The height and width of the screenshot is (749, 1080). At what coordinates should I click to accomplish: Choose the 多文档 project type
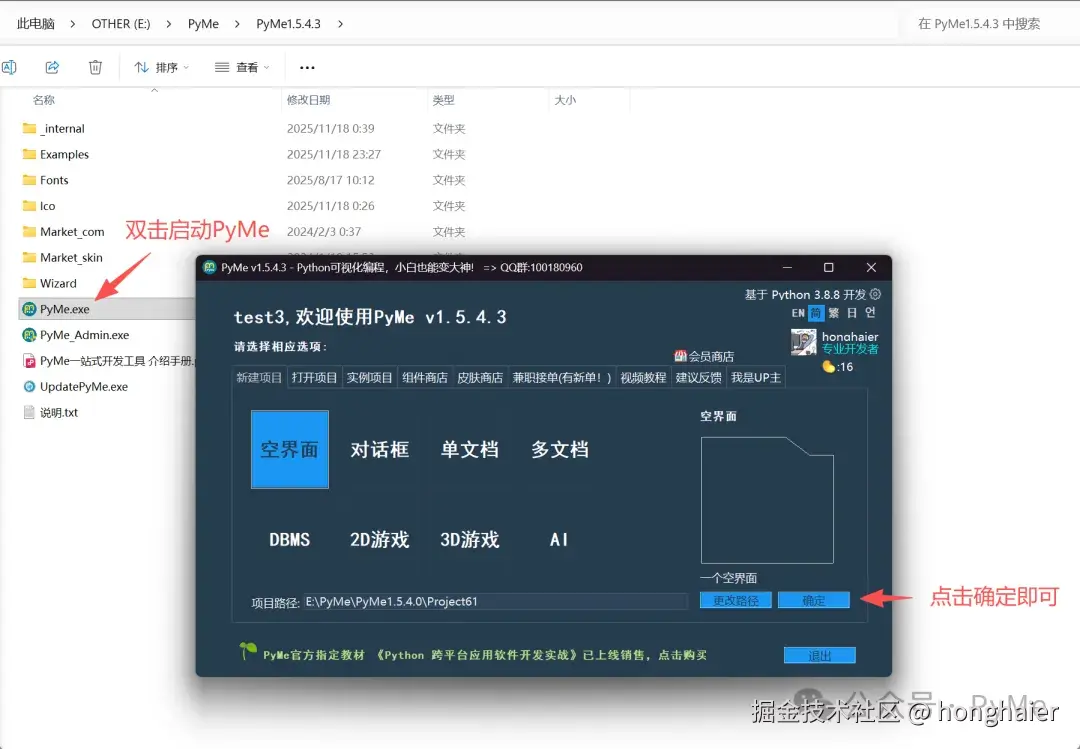[x=557, y=450]
